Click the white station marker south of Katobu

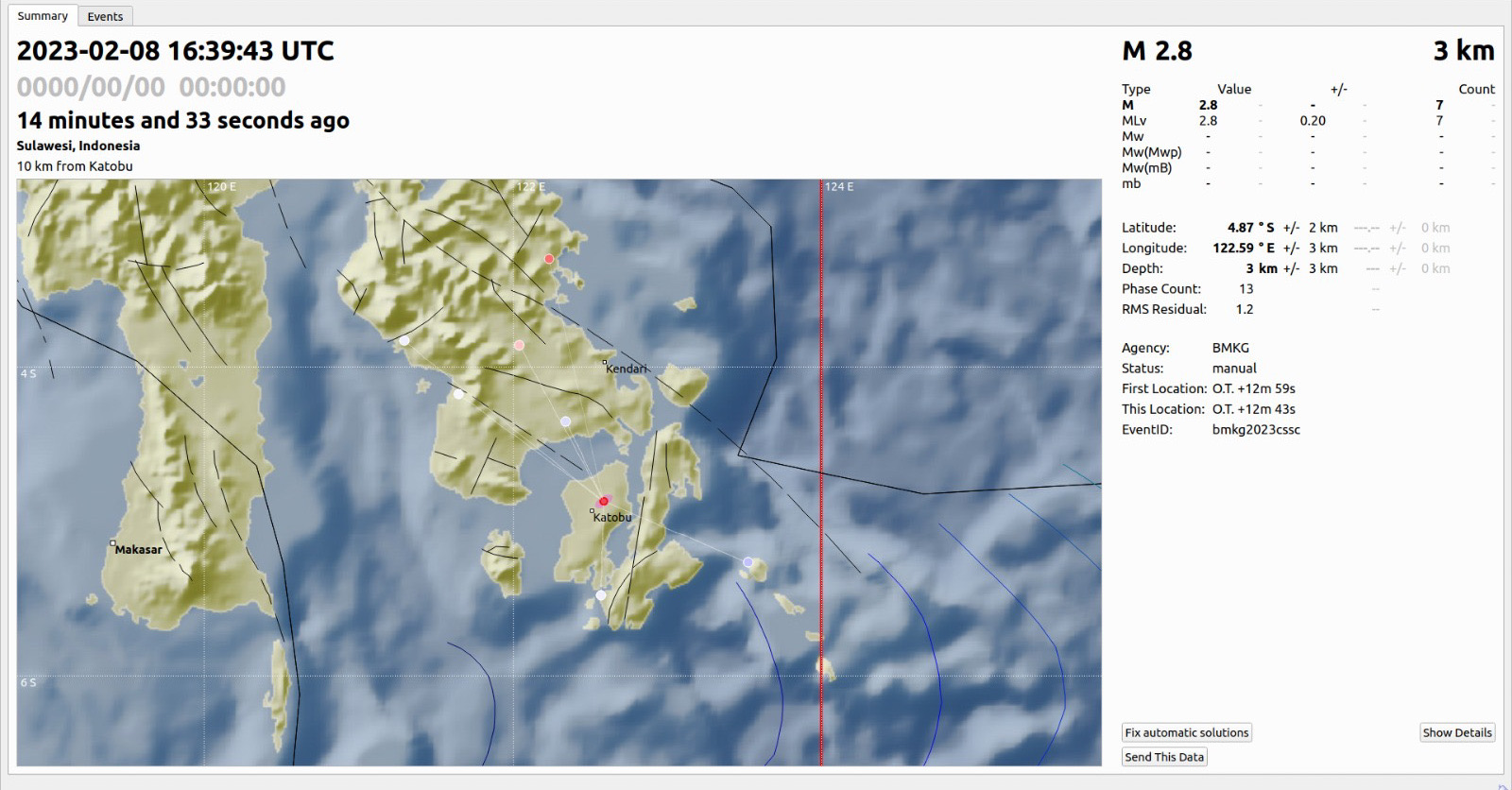[601, 595]
